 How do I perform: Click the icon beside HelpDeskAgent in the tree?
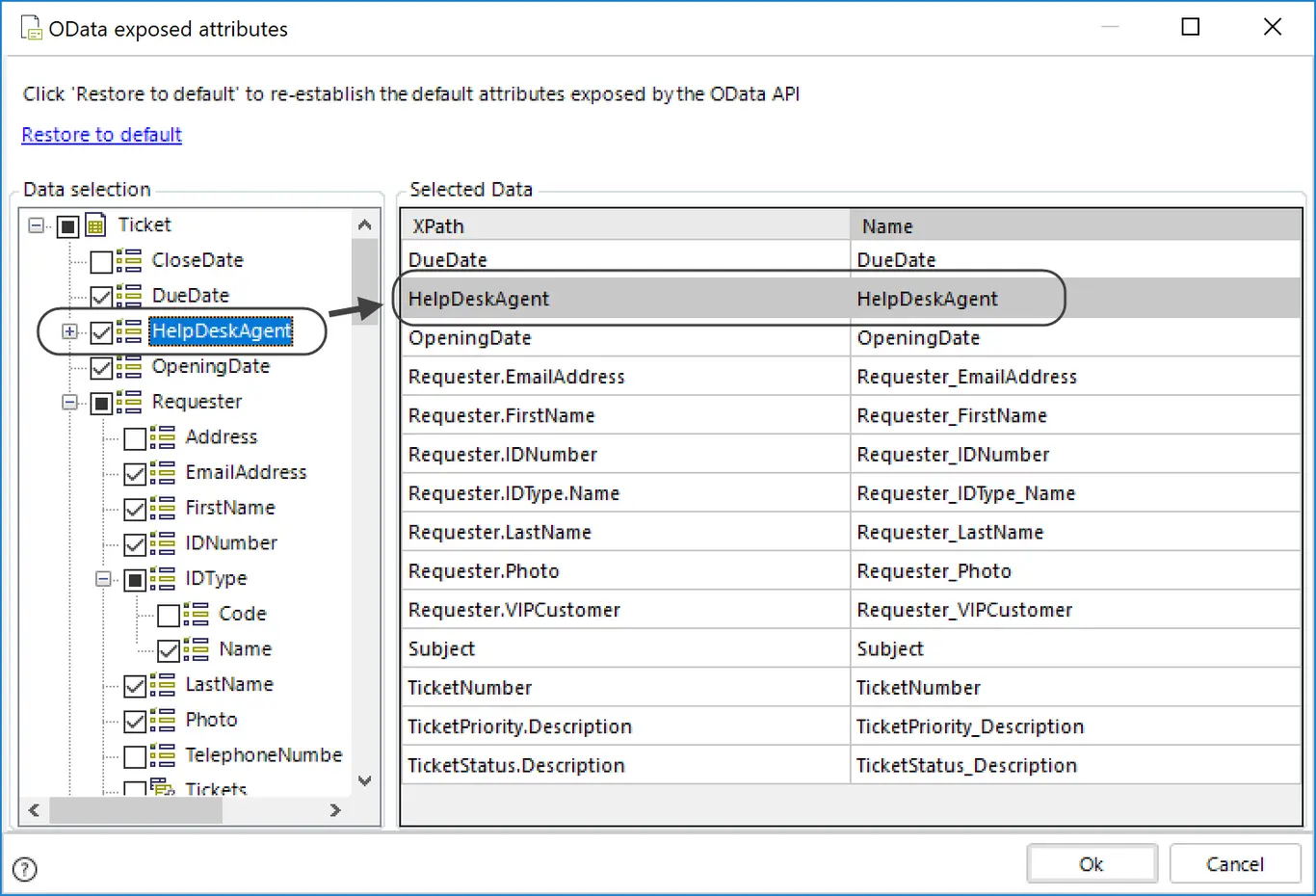[x=129, y=331]
